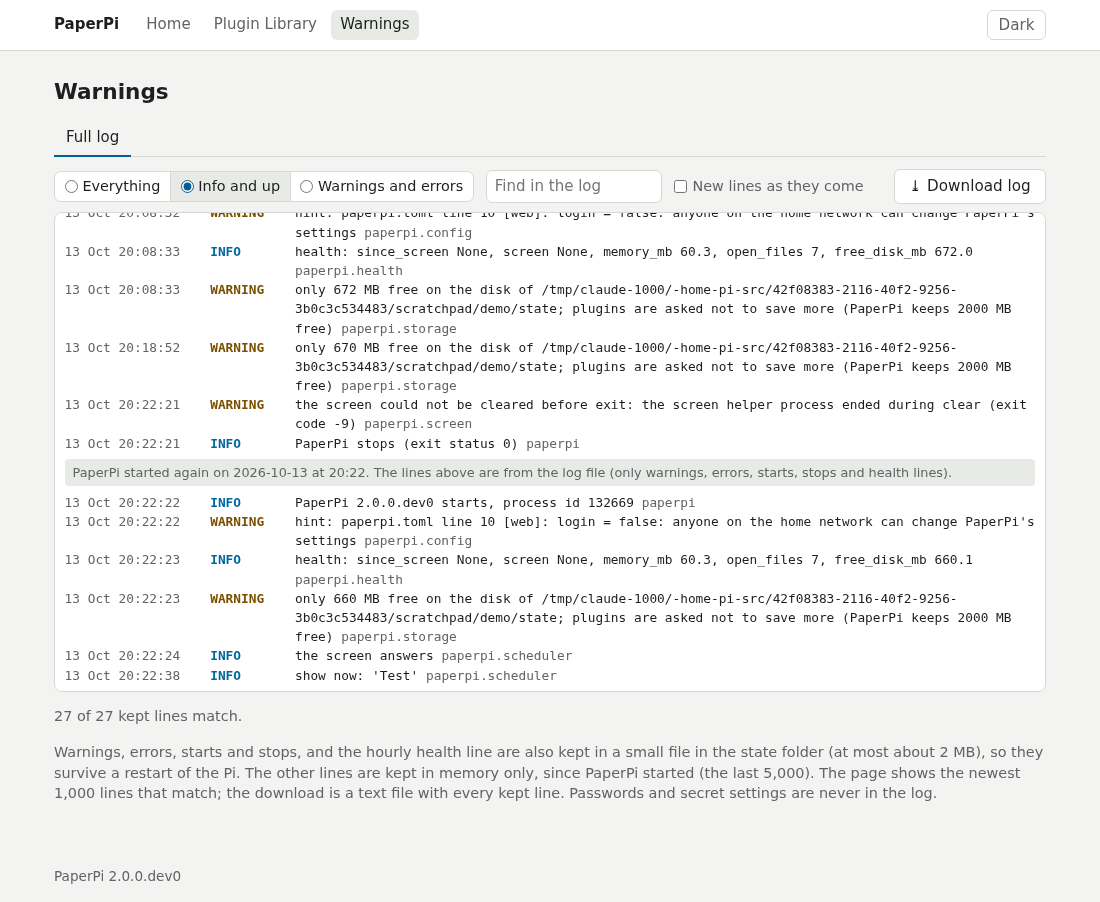Screen dimensions: 1100x902
Task: Click the hint message logged at 20:22:22
Action: click(x=664, y=532)
